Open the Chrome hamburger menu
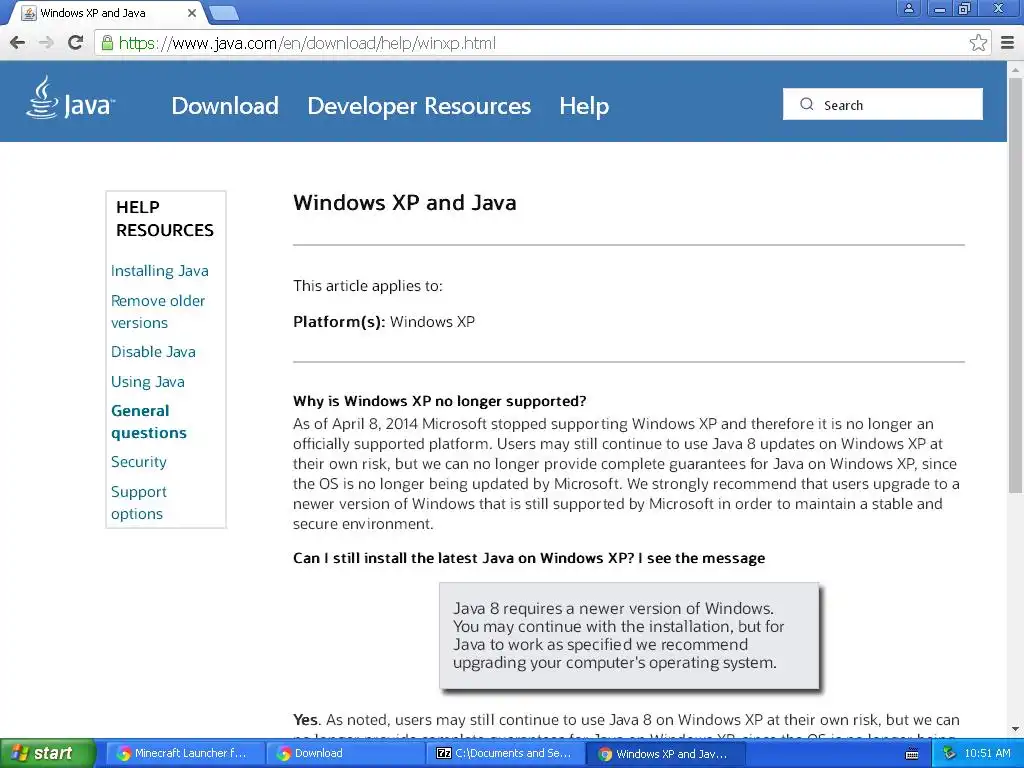The height and width of the screenshot is (768, 1024). (x=1008, y=43)
